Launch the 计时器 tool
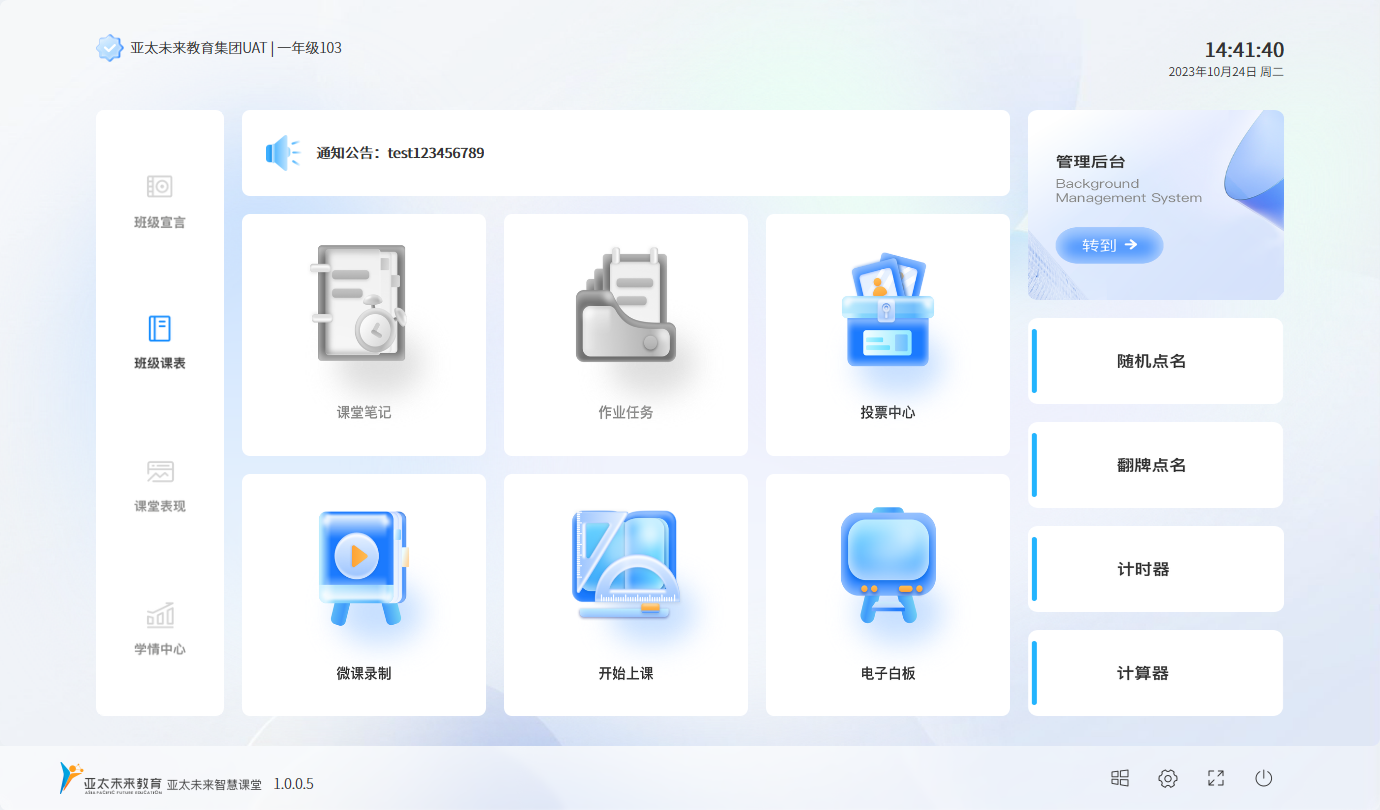Image resolution: width=1380 pixels, height=810 pixels. pyautogui.click(x=1156, y=569)
